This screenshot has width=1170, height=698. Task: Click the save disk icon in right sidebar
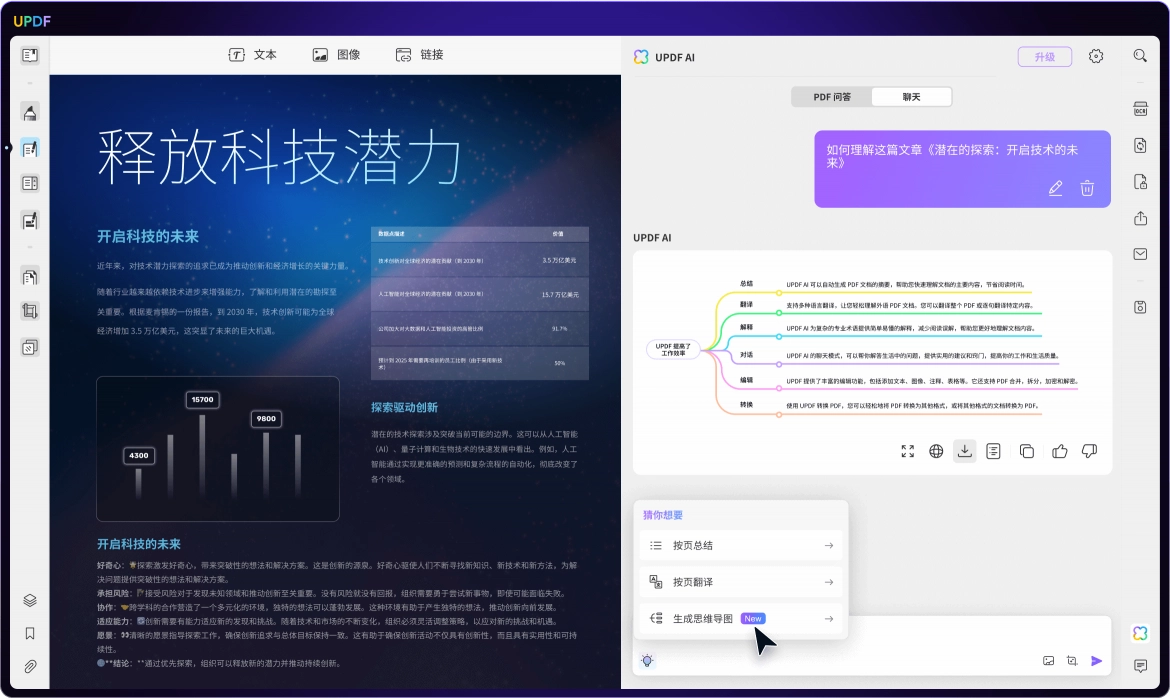pyautogui.click(x=1140, y=307)
